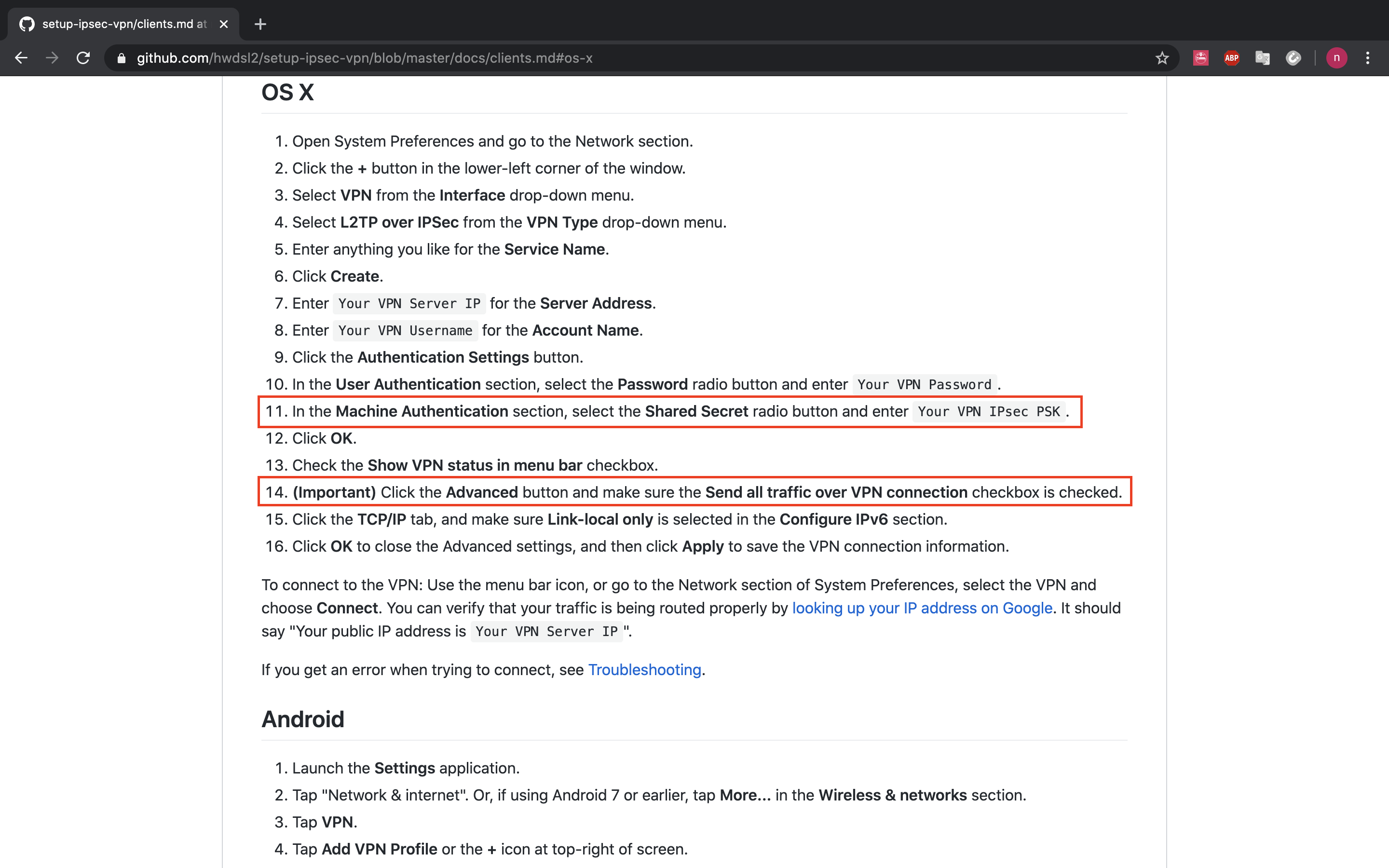
Task: Select the setup-ipsec-vpn/clients.md tab
Action: pos(123,24)
